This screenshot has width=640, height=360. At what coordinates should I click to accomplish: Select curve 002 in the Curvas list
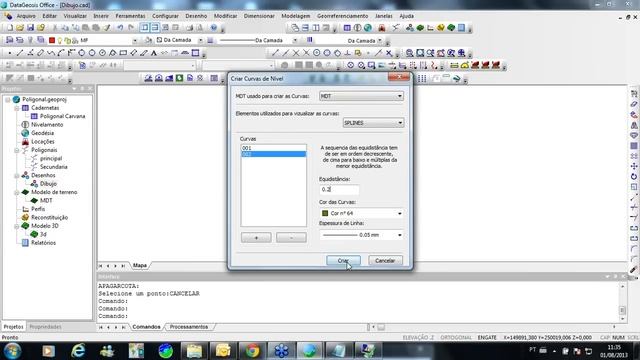273,154
